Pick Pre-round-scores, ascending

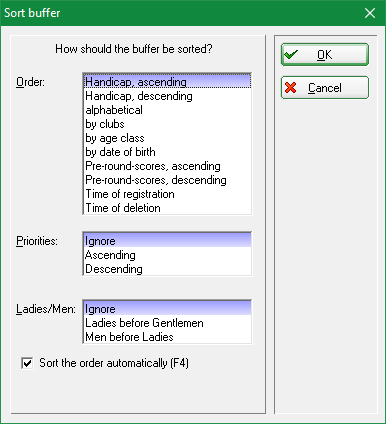167,166
